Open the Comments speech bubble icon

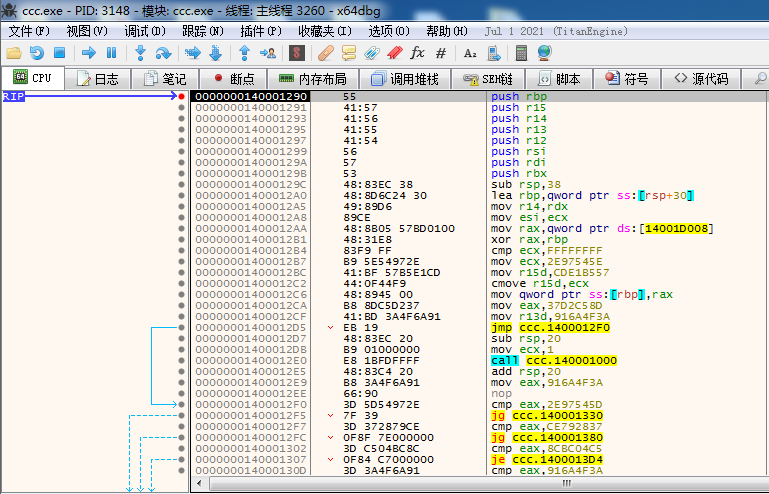pyautogui.click(x=349, y=53)
